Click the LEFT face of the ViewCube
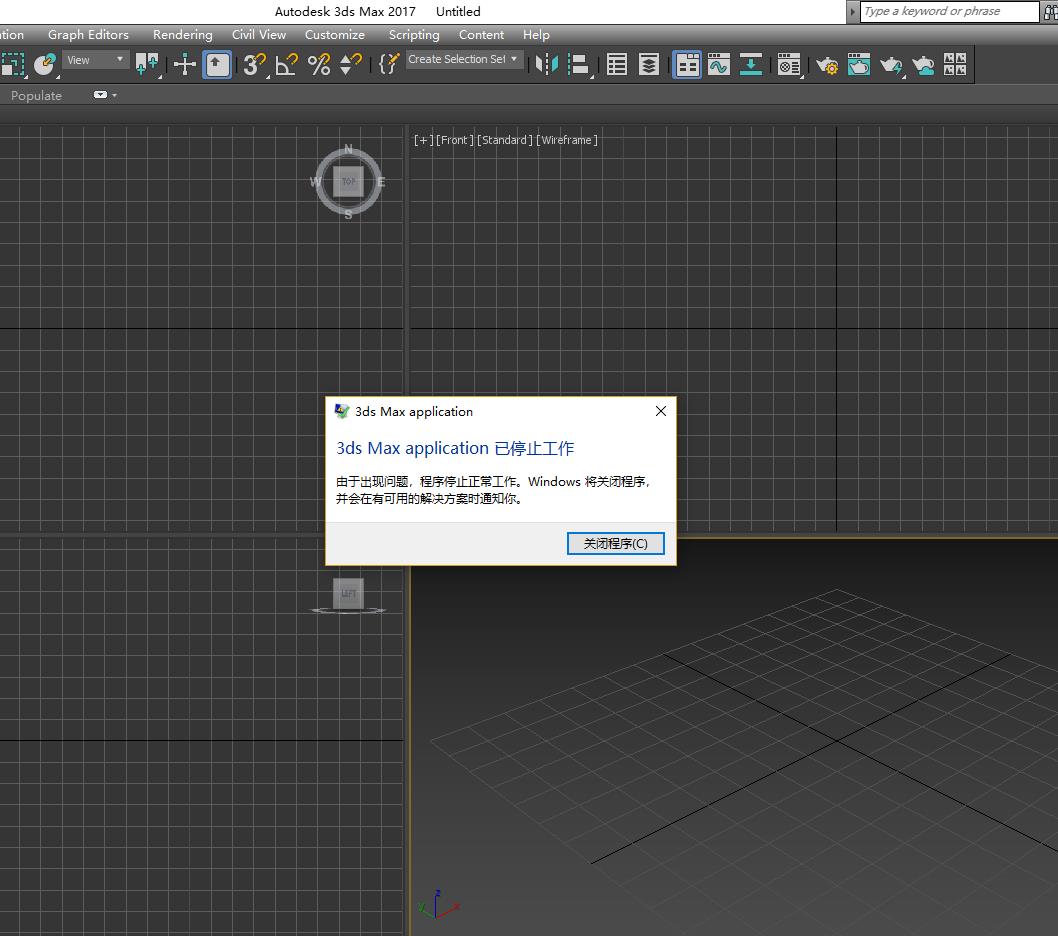 (x=348, y=593)
